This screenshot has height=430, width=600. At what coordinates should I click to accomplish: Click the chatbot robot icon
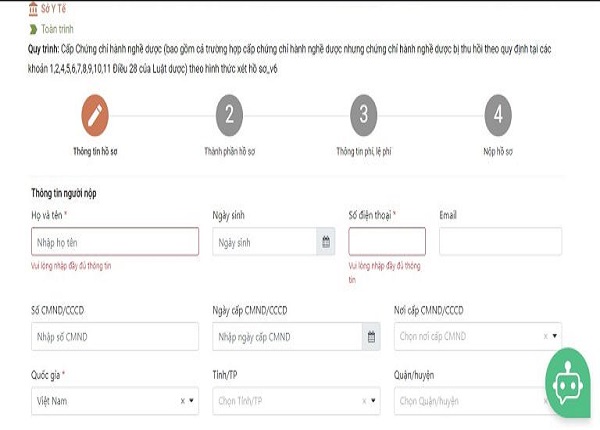coord(572,383)
